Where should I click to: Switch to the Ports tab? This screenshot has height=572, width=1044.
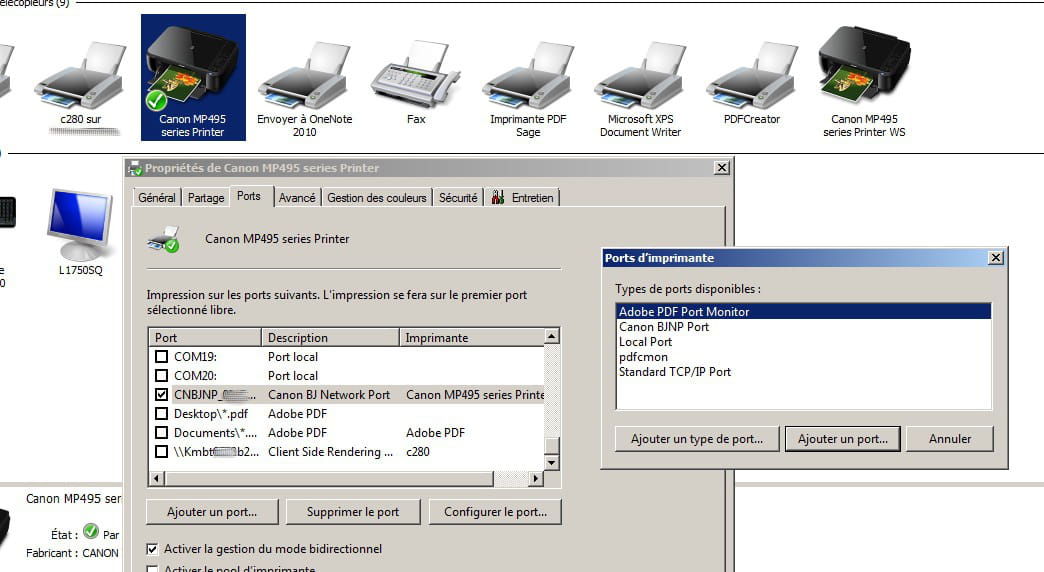(249, 196)
